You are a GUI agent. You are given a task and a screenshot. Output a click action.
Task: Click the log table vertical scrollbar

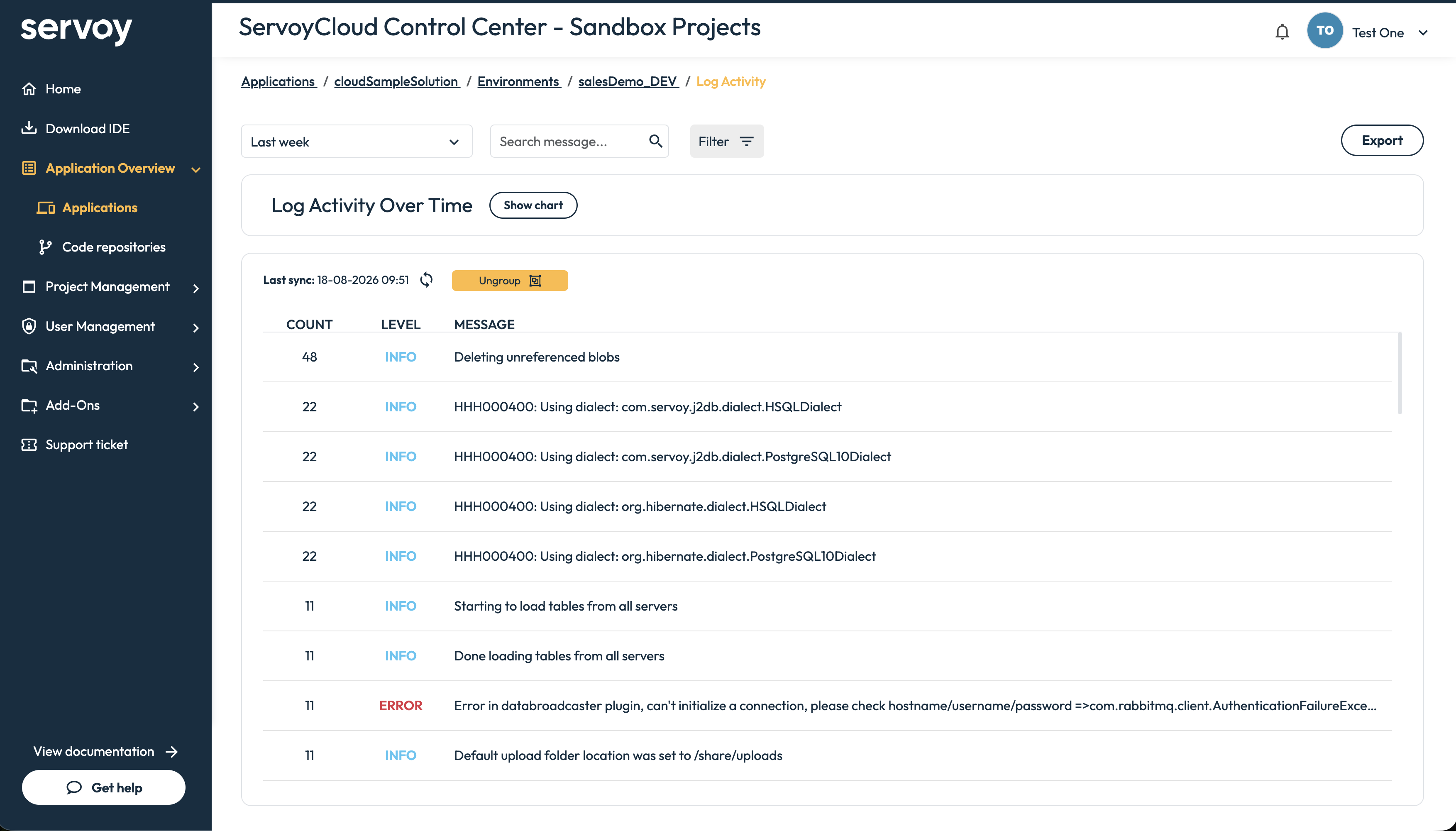[1400, 373]
